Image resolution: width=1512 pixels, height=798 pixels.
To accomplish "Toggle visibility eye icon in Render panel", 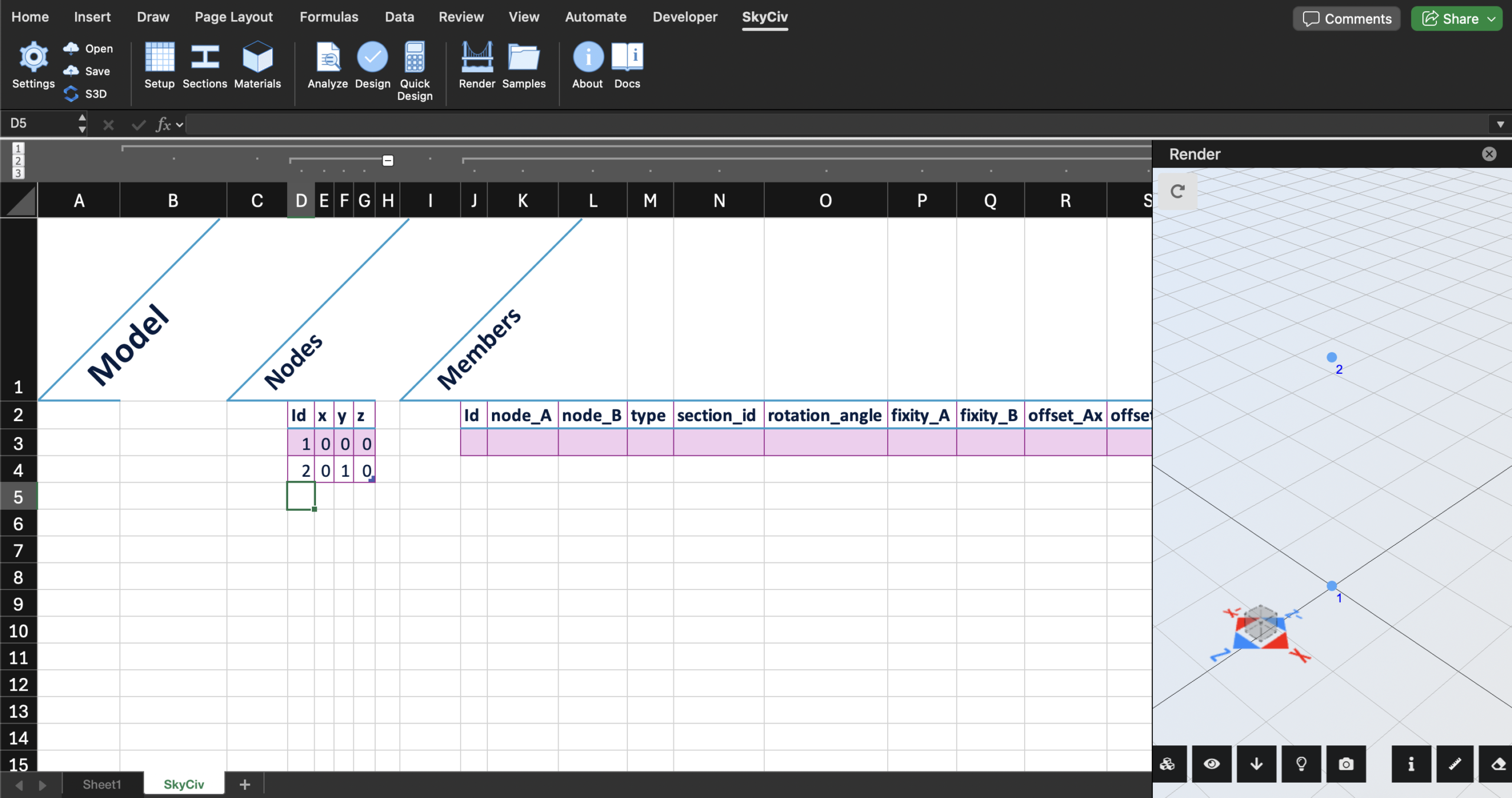I will 1211,764.
